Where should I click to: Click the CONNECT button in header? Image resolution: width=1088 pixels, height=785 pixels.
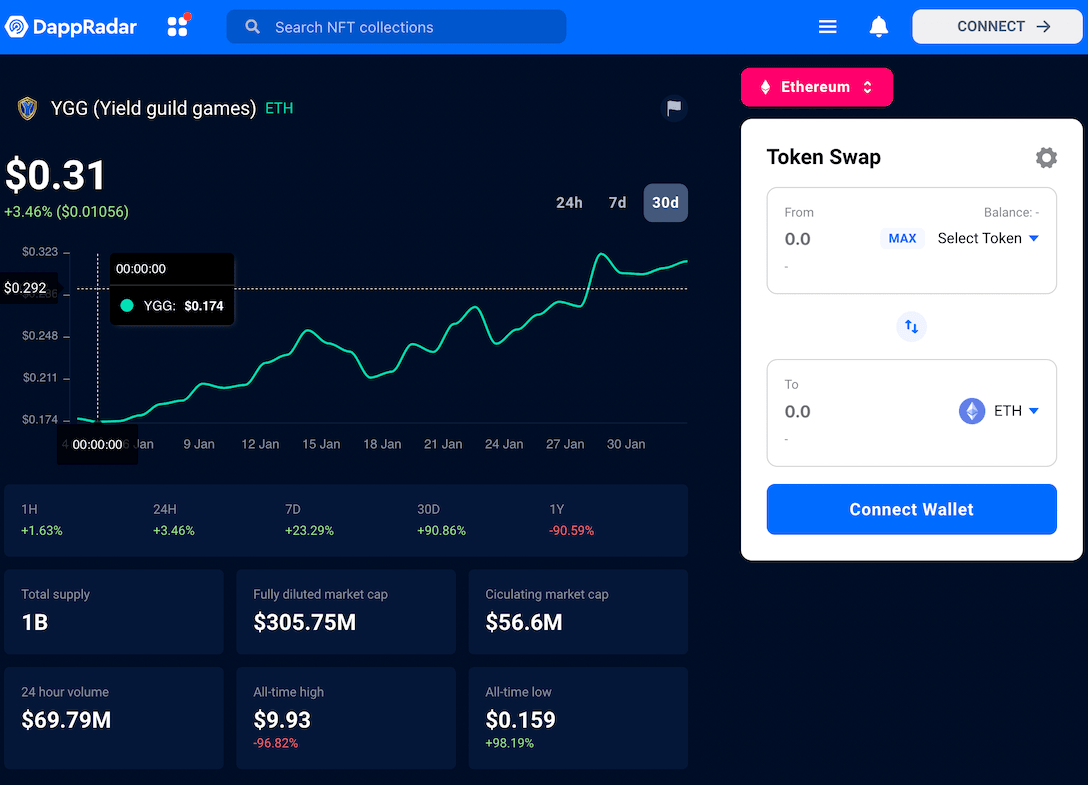click(998, 27)
